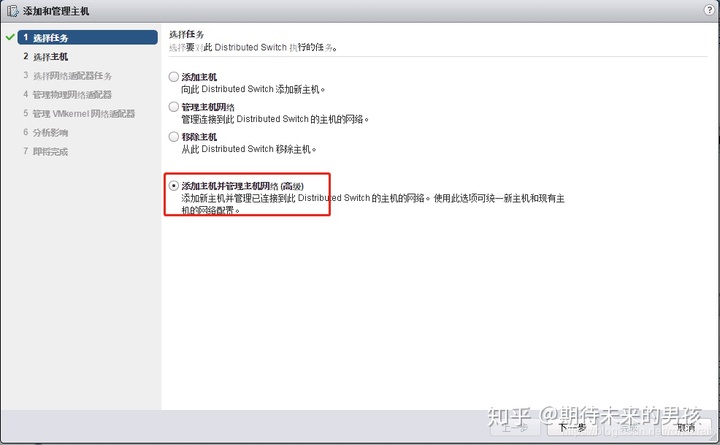
Task: Click the green checkmark next to step 1
Action: click(x=10, y=37)
